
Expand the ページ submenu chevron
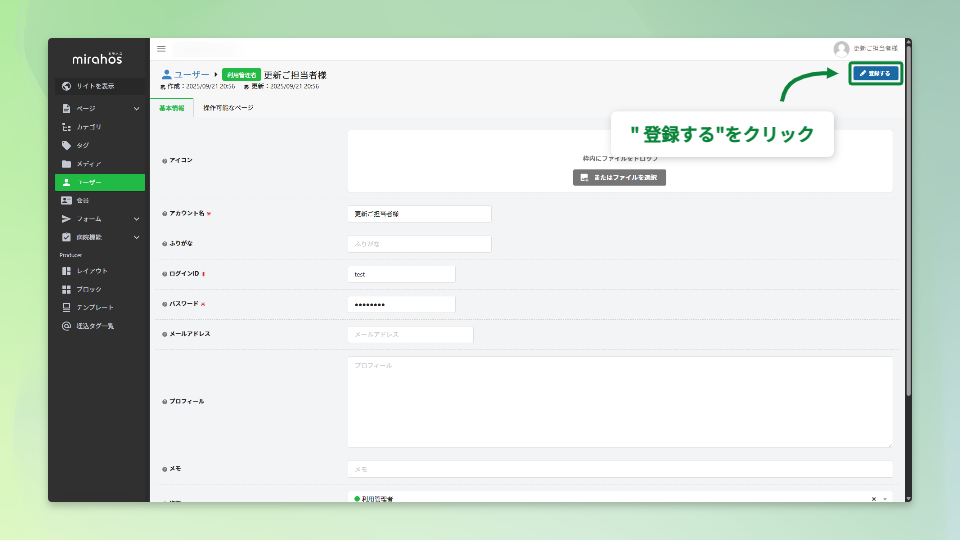click(137, 108)
